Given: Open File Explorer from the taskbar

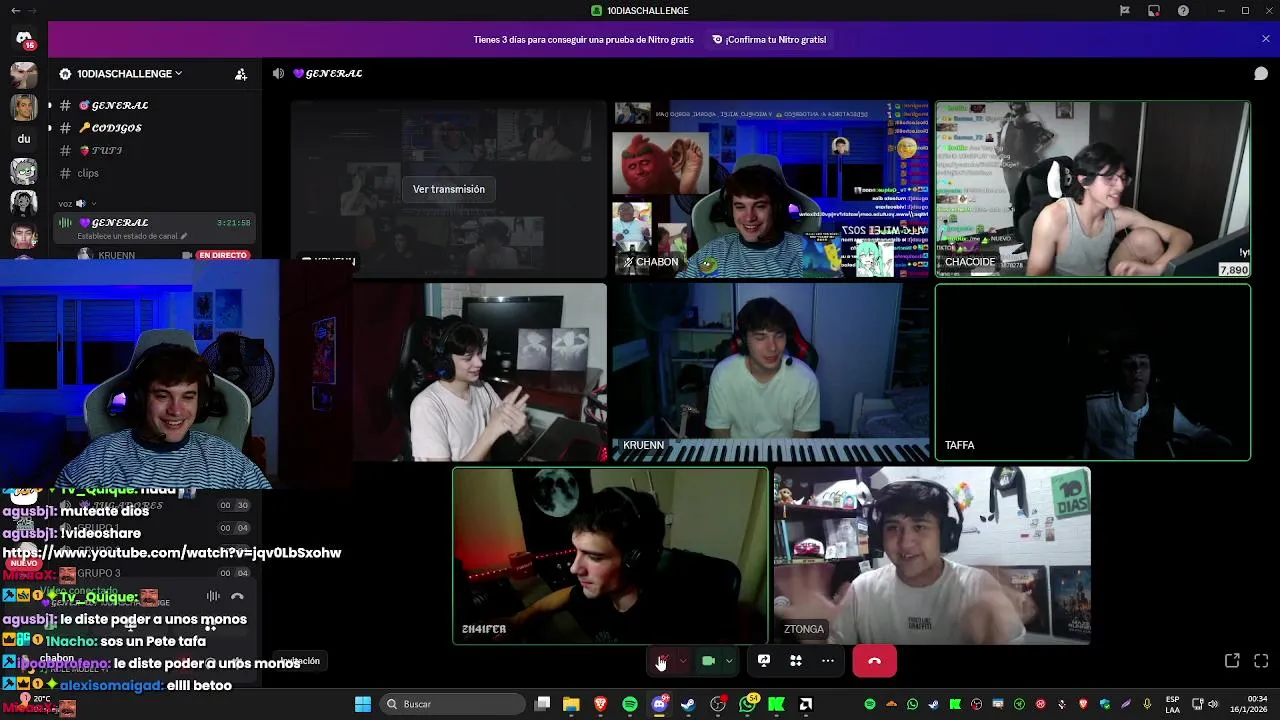Looking at the screenshot, I should point(571,704).
